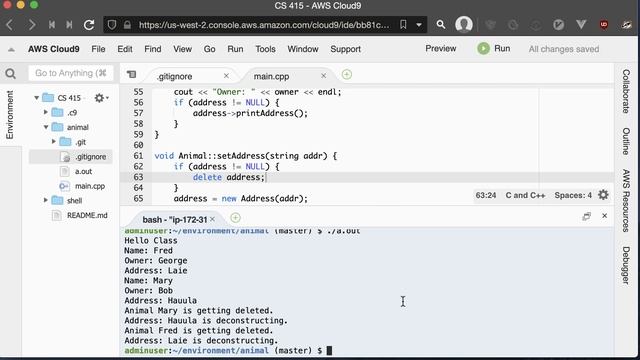
Task: Open the browser profile avatar
Action: [464, 24]
